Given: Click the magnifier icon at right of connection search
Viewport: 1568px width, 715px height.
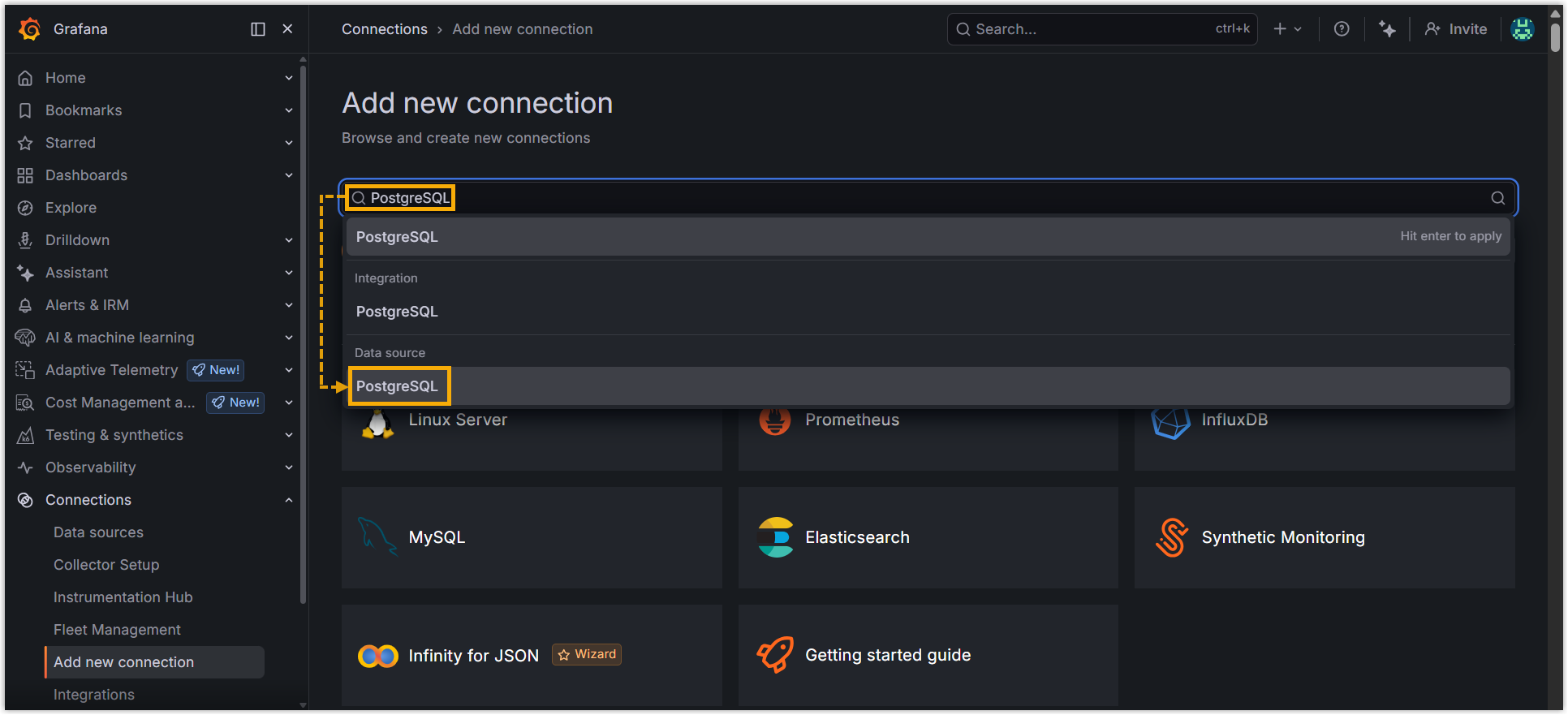Looking at the screenshot, I should (x=1497, y=198).
